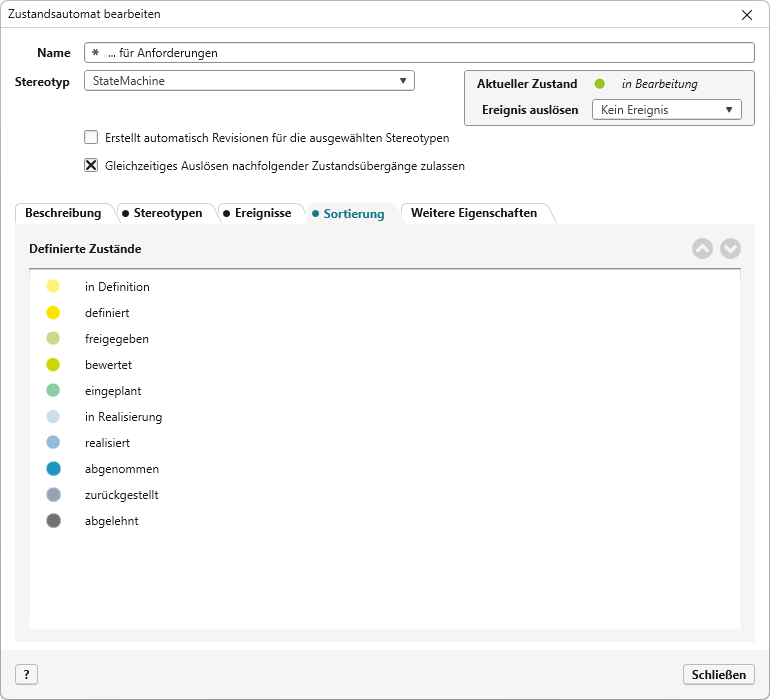Open the 'Weitere Eigenschaften' tab
This screenshot has width=770, height=700.
tap(474, 213)
